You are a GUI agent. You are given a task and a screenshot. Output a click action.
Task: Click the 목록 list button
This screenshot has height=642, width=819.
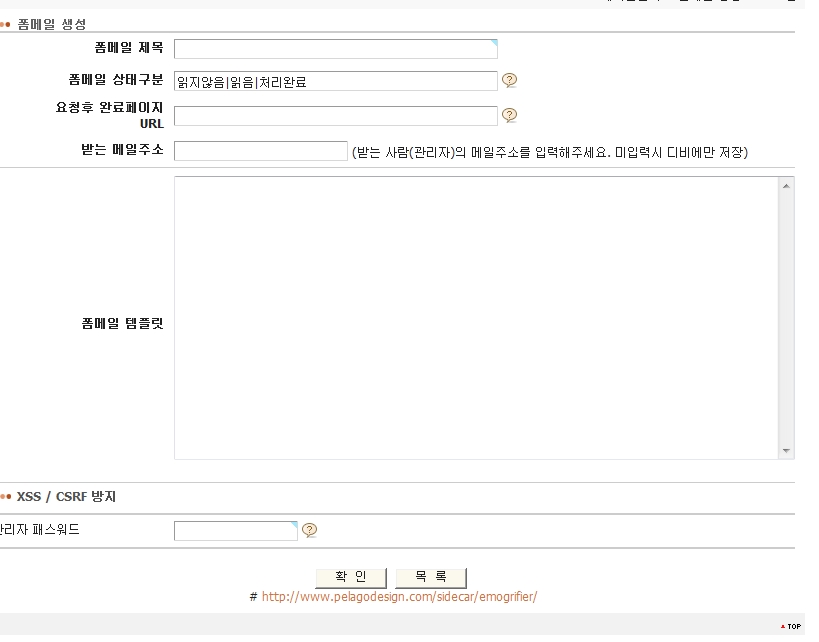431,577
